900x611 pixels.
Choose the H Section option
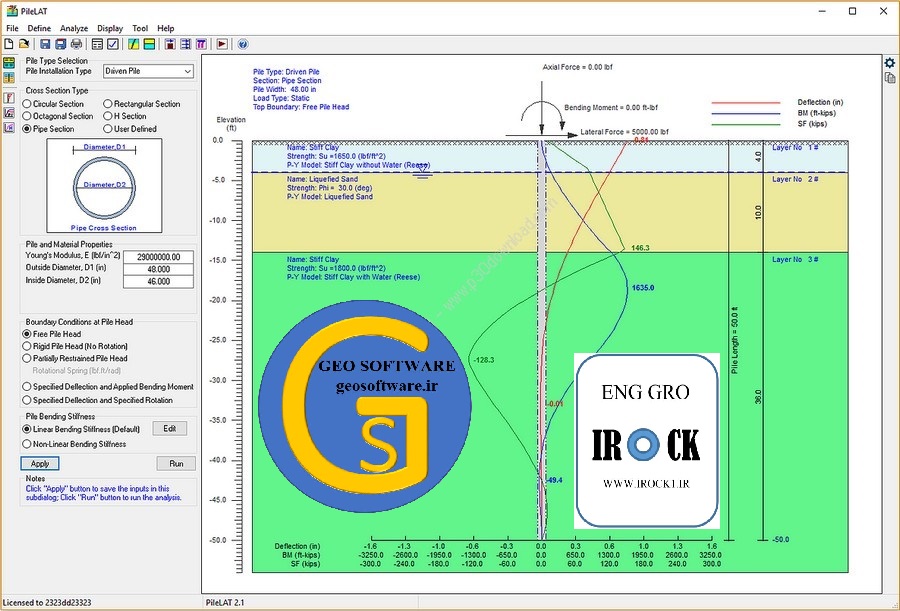[x=108, y=116]
